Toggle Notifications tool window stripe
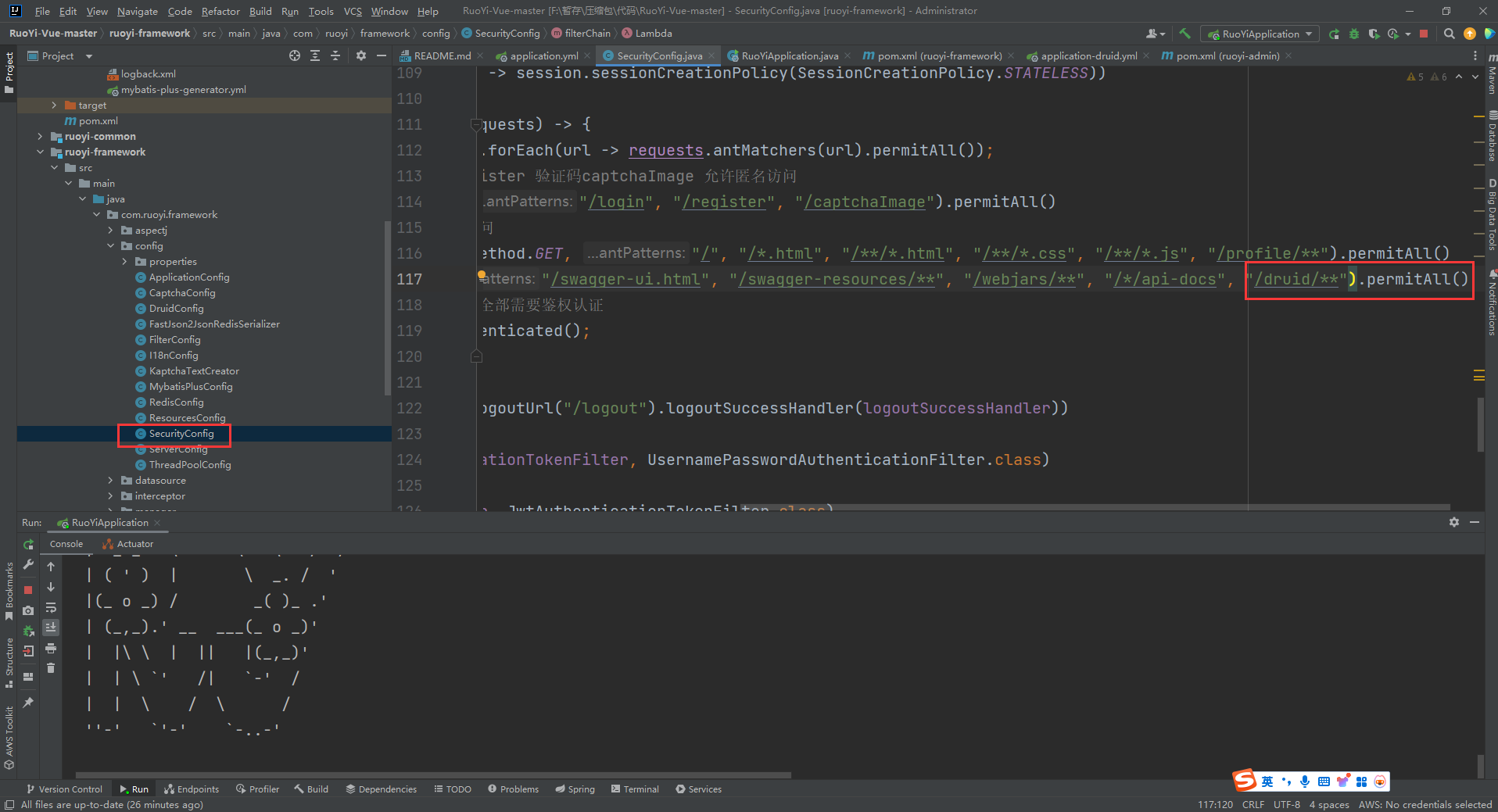 coord(1492,303)
